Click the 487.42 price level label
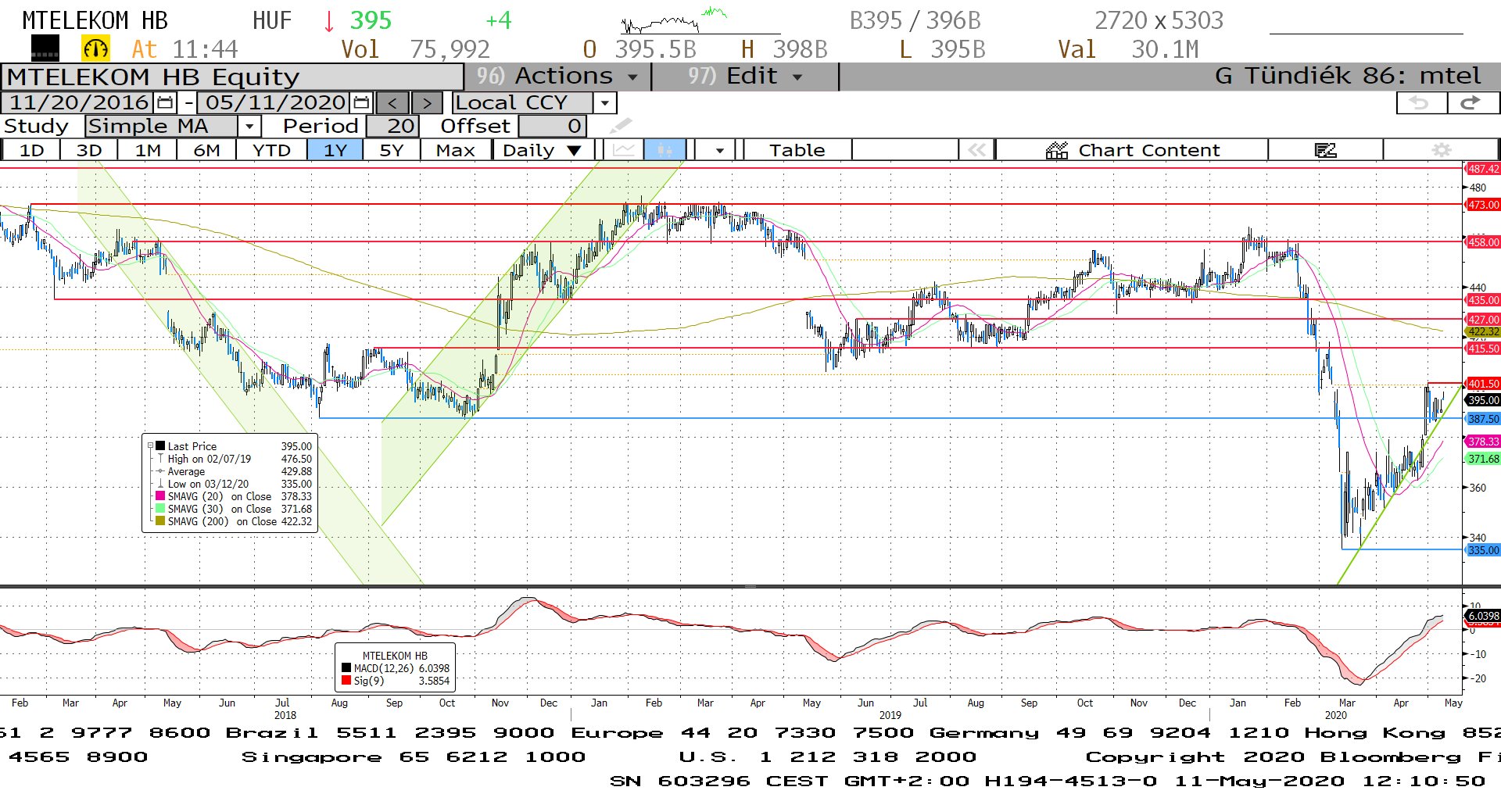This screenshot has height=812, width=1501. 1482,169
